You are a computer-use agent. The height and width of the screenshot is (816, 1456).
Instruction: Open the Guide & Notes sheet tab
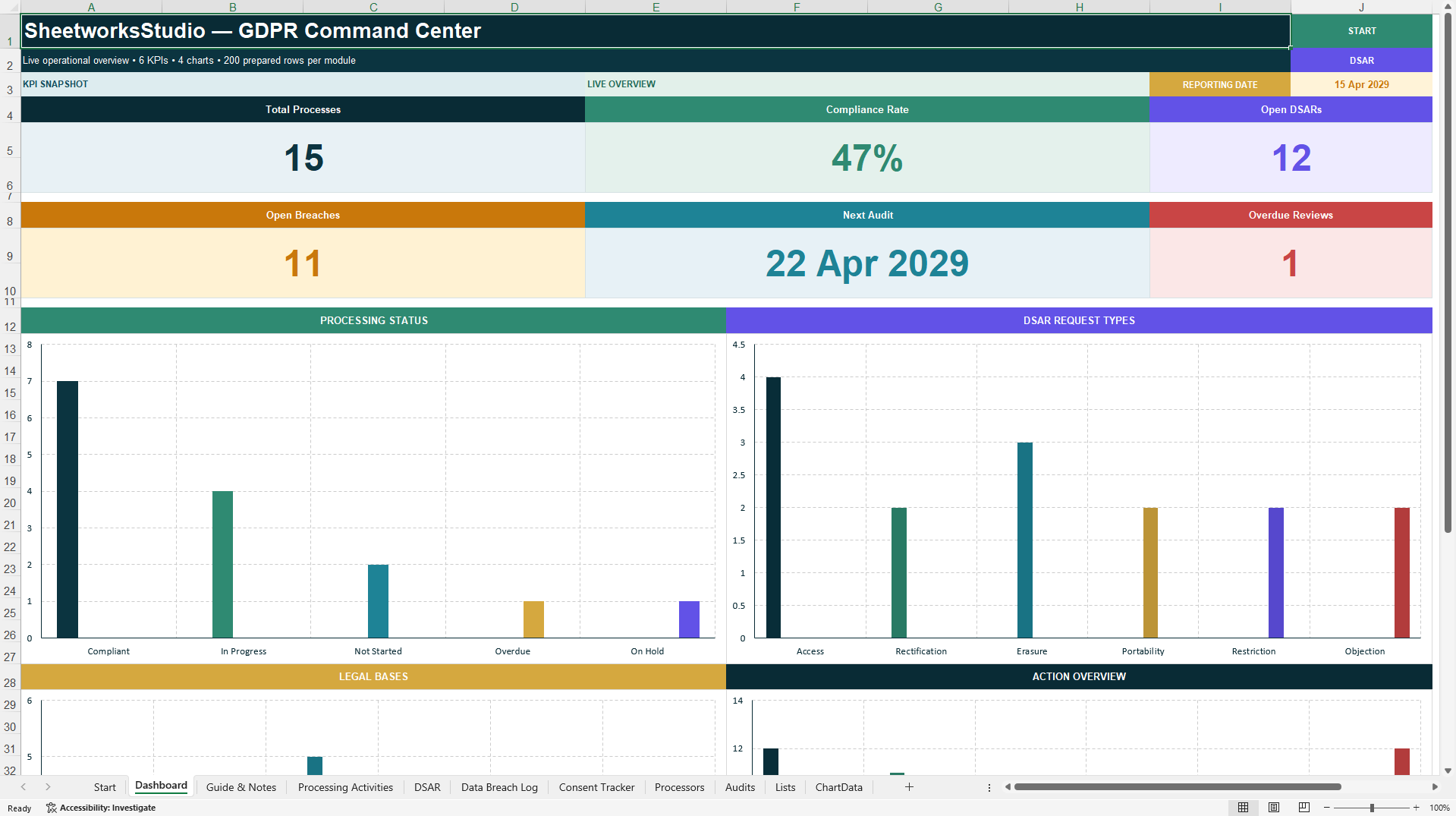pyautogui.click(x=241, y=787)
